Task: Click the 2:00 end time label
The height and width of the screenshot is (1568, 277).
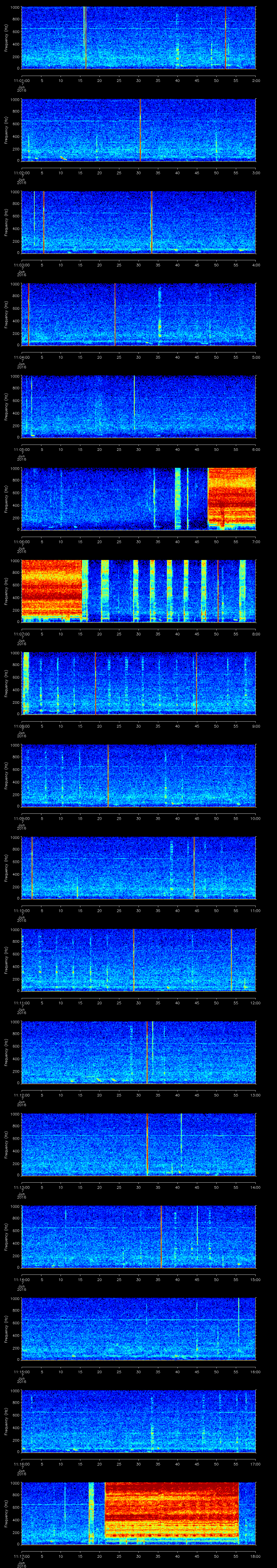Action: coord(256,80)
